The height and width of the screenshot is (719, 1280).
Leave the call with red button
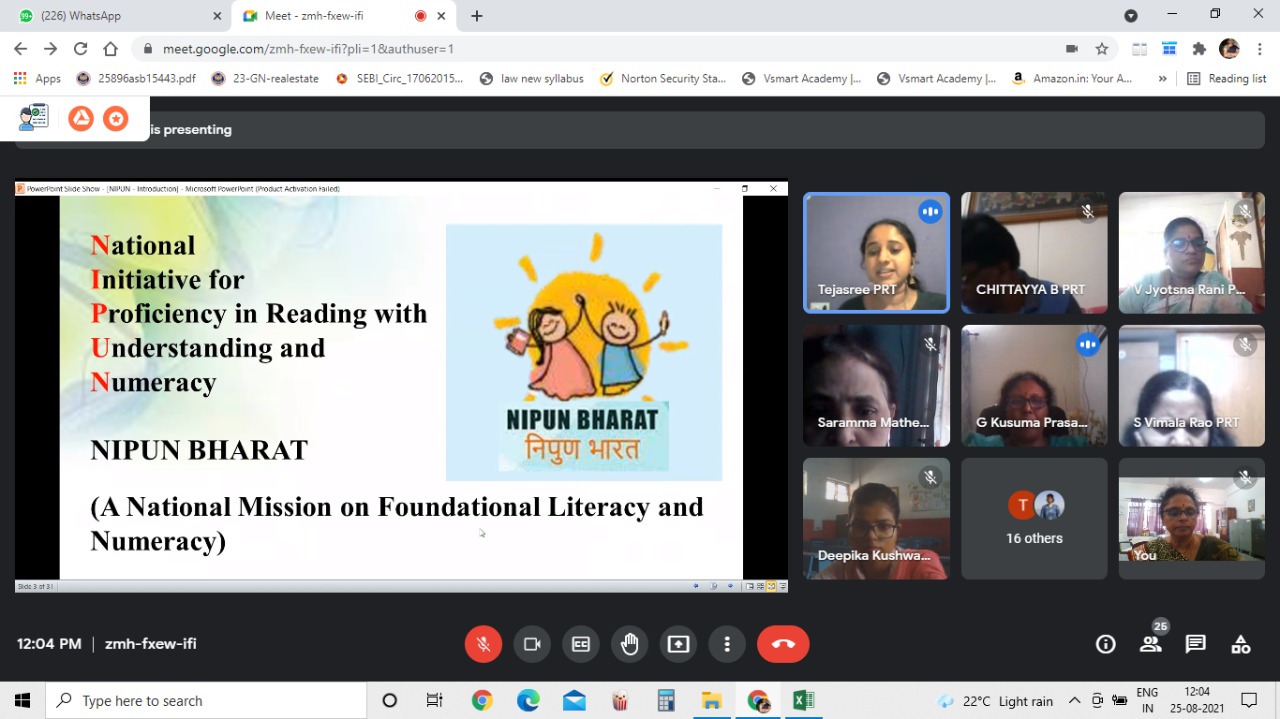783,644
